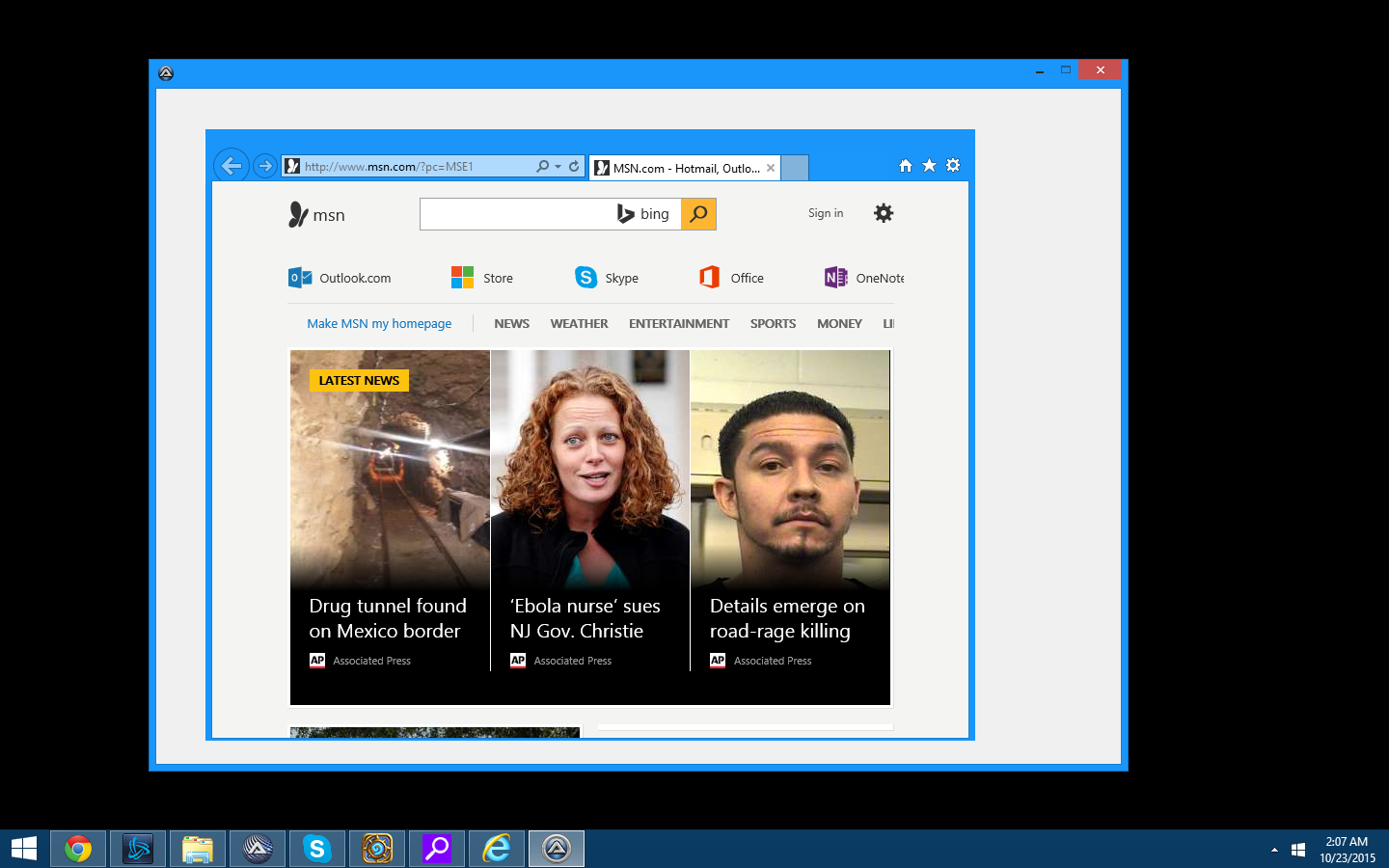Go to the NEWS section
Screen dimensions: 1389x868
click(511, 324)
